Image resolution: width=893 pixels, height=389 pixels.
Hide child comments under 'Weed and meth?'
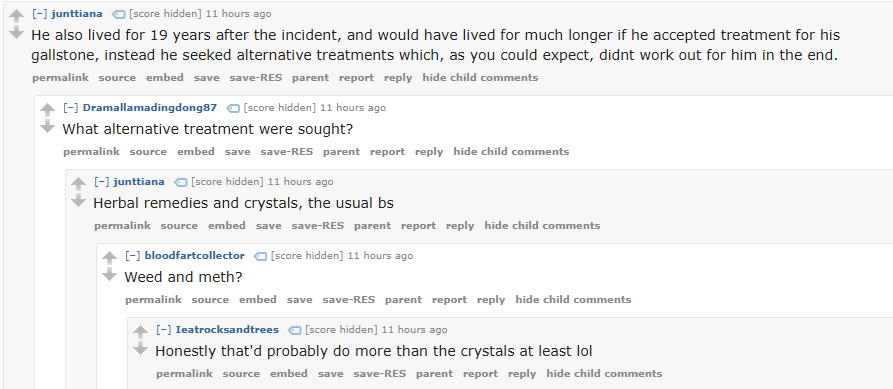point(573,300)
